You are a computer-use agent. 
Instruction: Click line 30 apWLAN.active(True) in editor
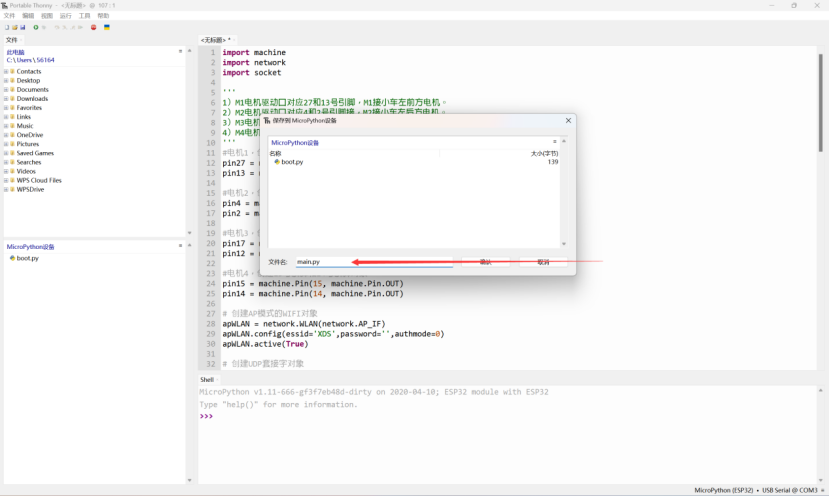pyautogui.click(x=265, y=344)
